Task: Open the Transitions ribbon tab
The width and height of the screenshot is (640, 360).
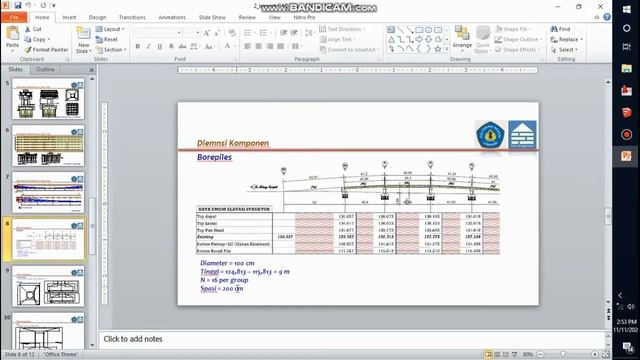Action: pos(132,17)
